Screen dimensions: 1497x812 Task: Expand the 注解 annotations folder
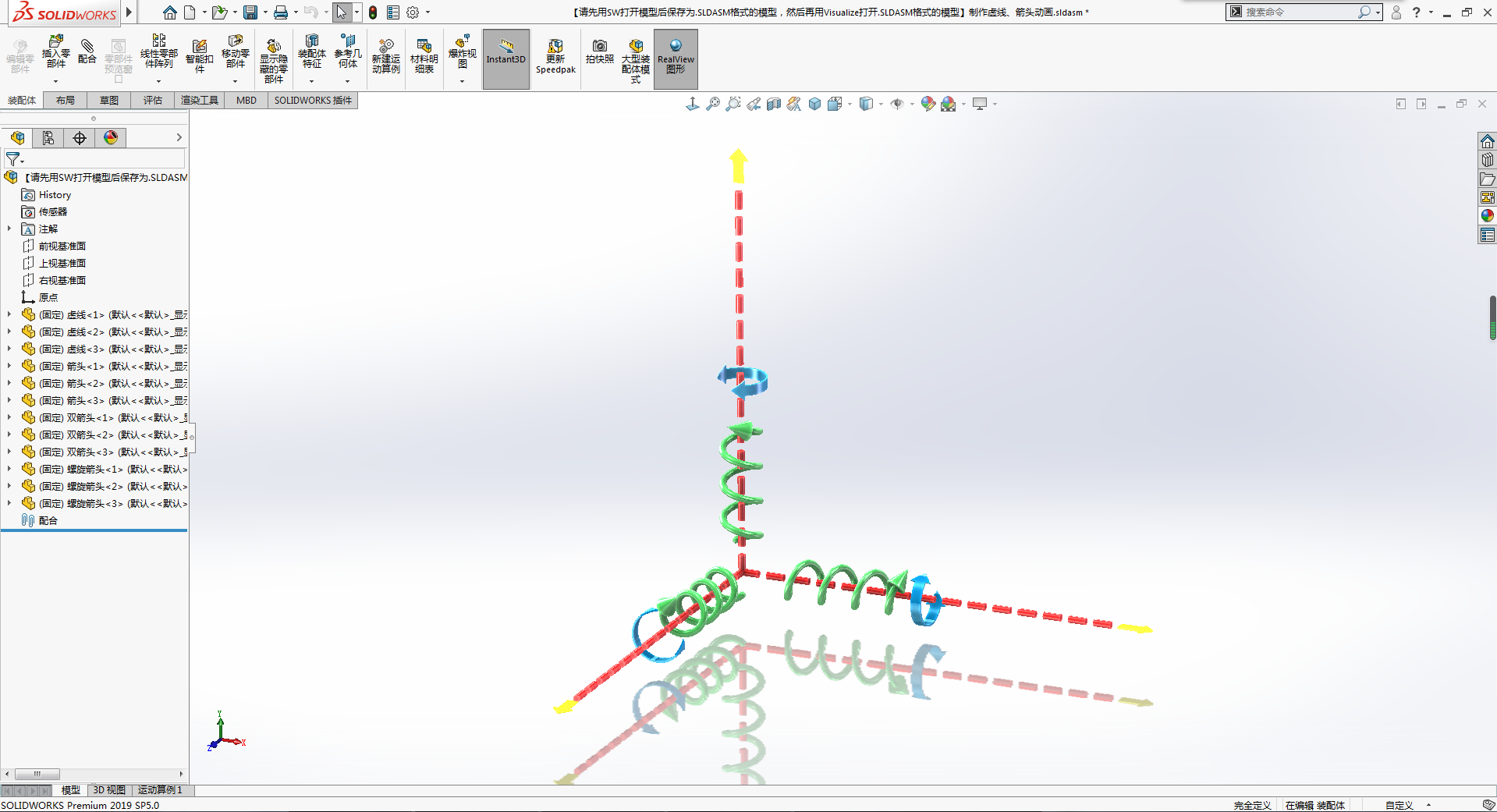(x=9, y=229)
